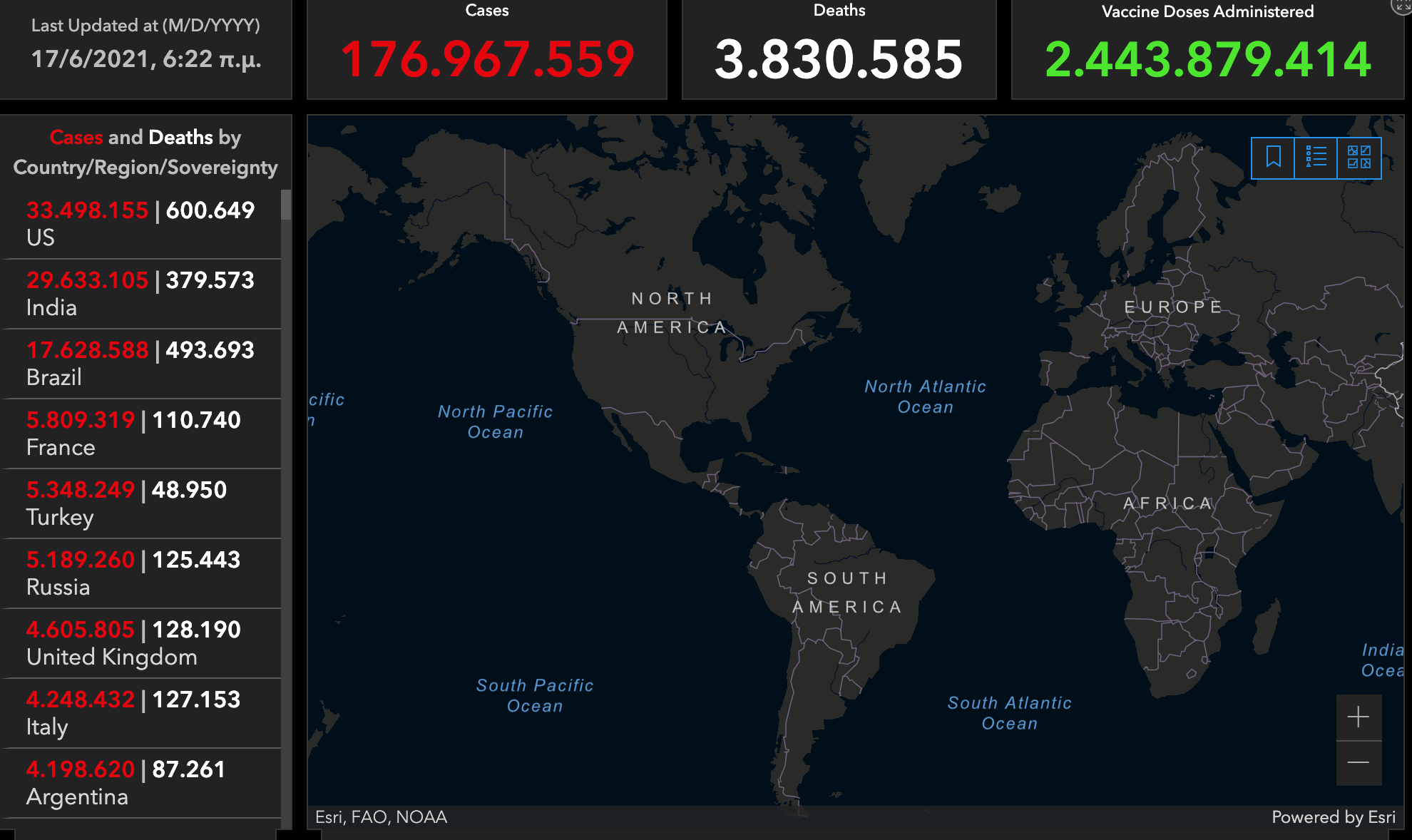Choose Brazil from cases list

tap(140, 363)
